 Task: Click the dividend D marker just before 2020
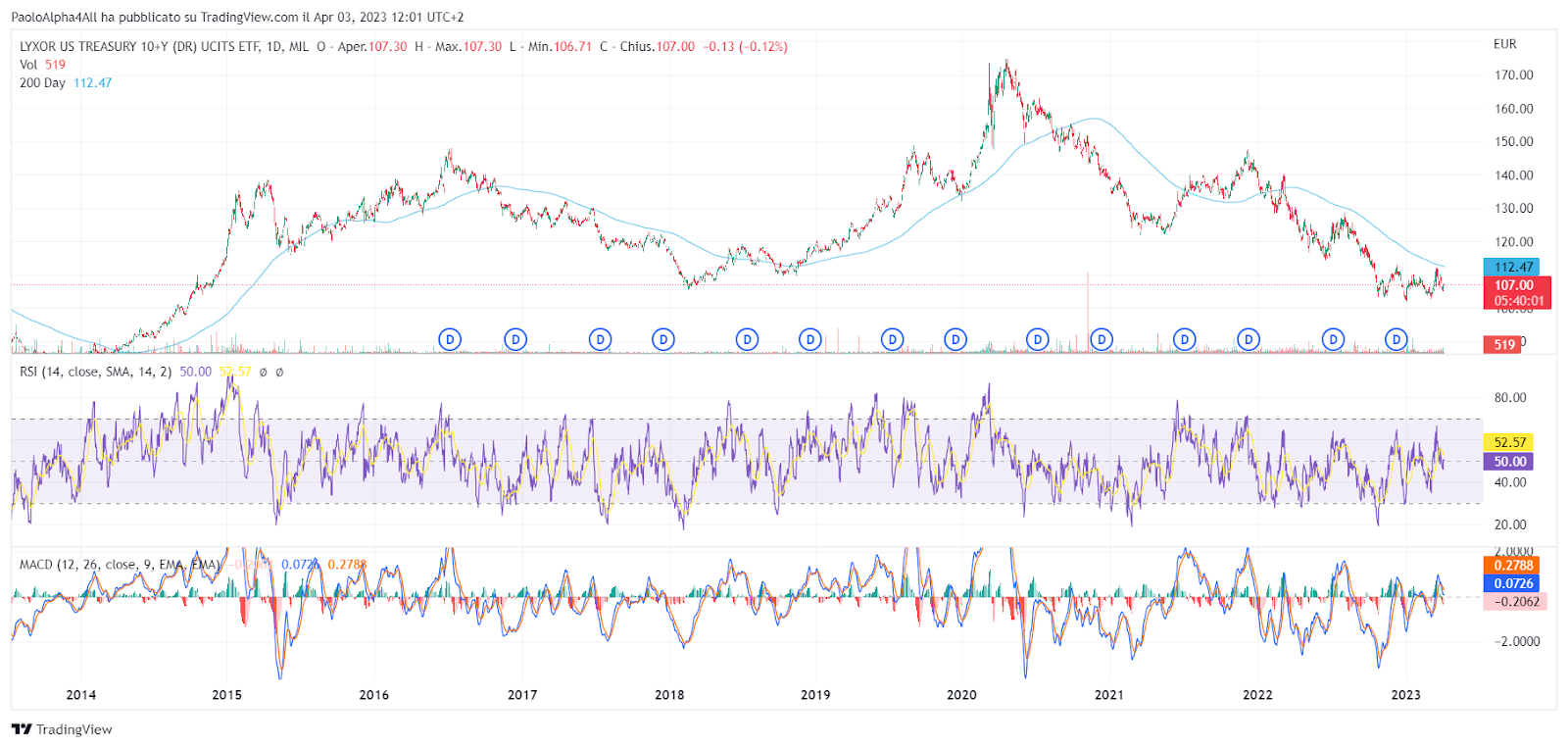click(955, 340)
